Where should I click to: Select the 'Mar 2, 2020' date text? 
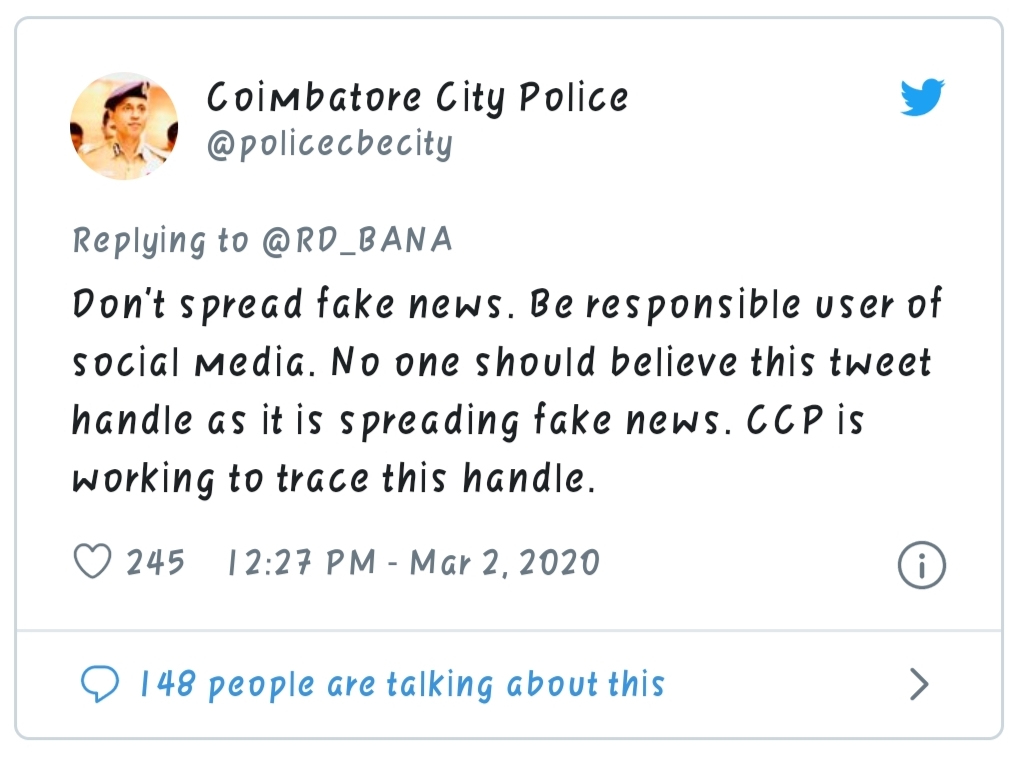click(505, 563)
